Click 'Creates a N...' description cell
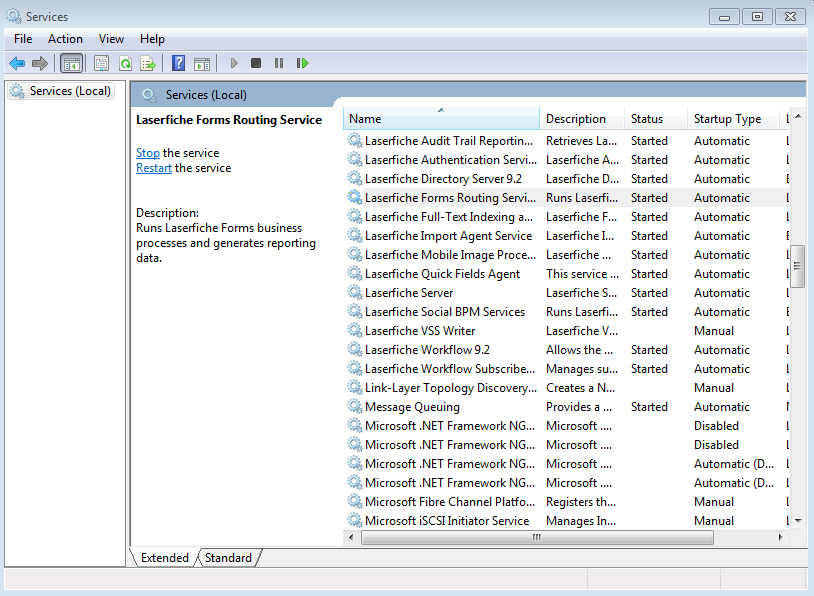This screenshot has height=596, width=814. 580,388
